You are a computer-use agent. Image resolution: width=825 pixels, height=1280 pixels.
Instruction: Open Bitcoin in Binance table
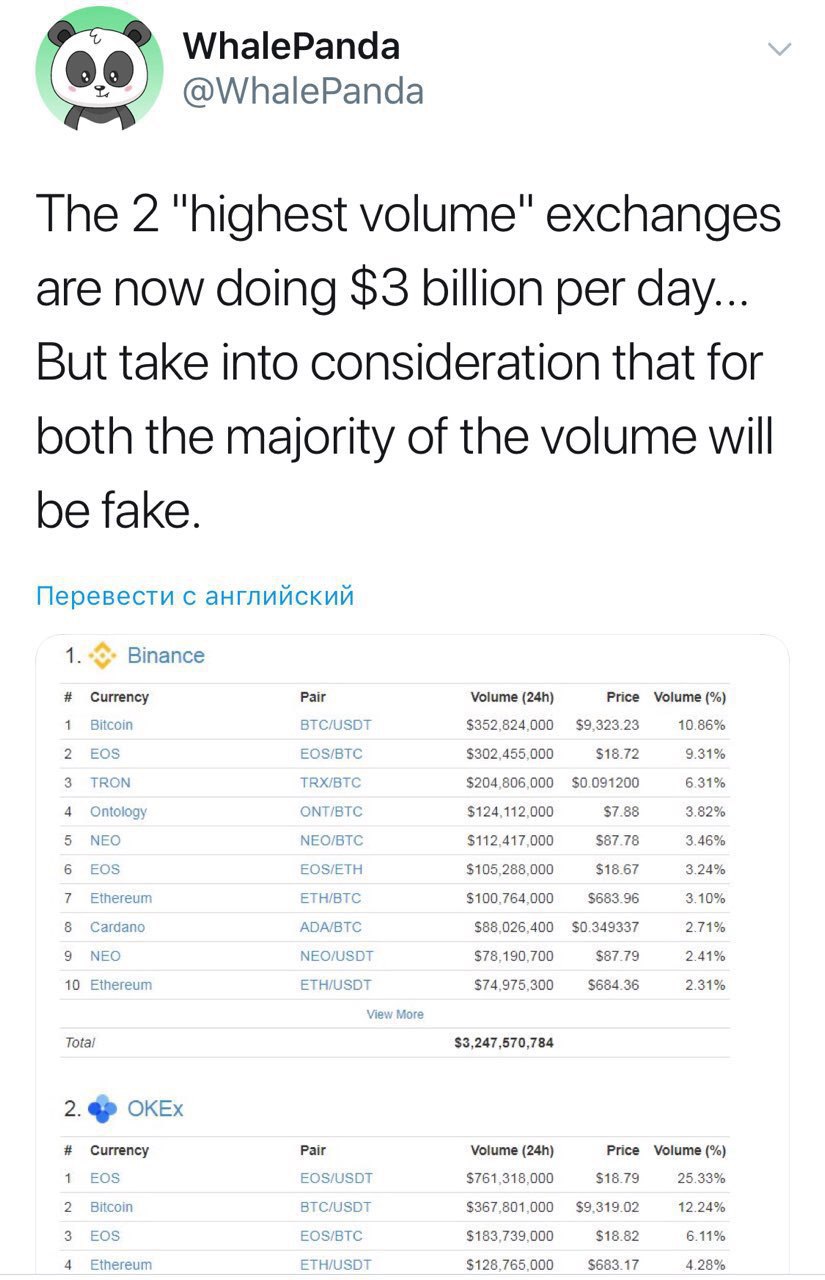tap(111, 725)
